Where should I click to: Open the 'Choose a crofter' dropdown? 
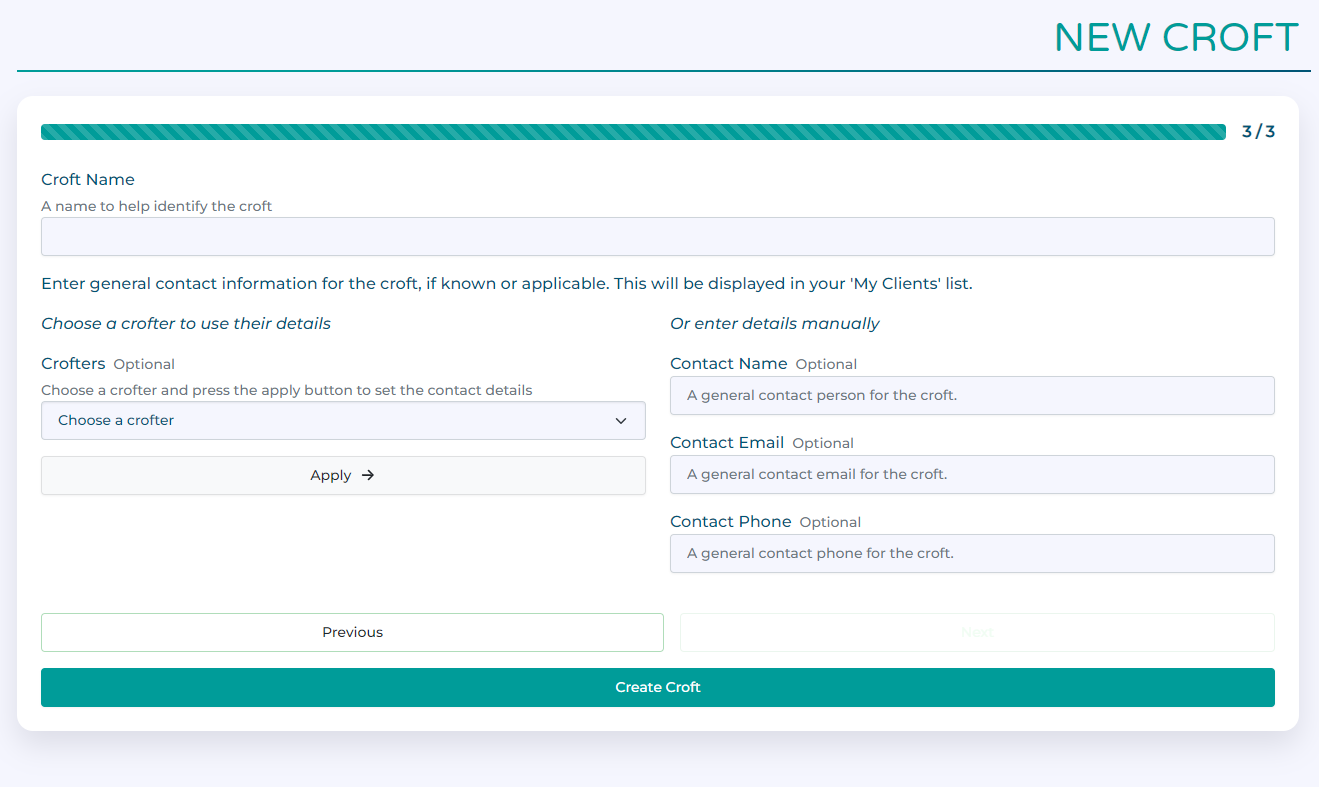point(342,421)
